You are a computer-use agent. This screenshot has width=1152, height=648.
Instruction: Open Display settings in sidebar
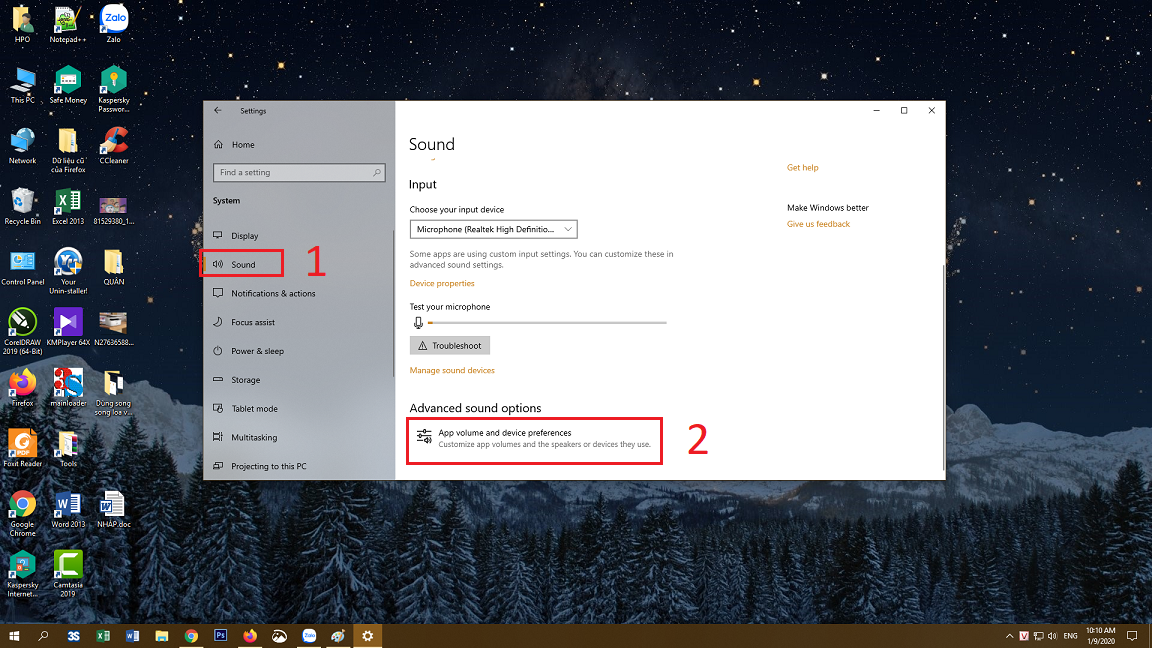coord(244,236)
